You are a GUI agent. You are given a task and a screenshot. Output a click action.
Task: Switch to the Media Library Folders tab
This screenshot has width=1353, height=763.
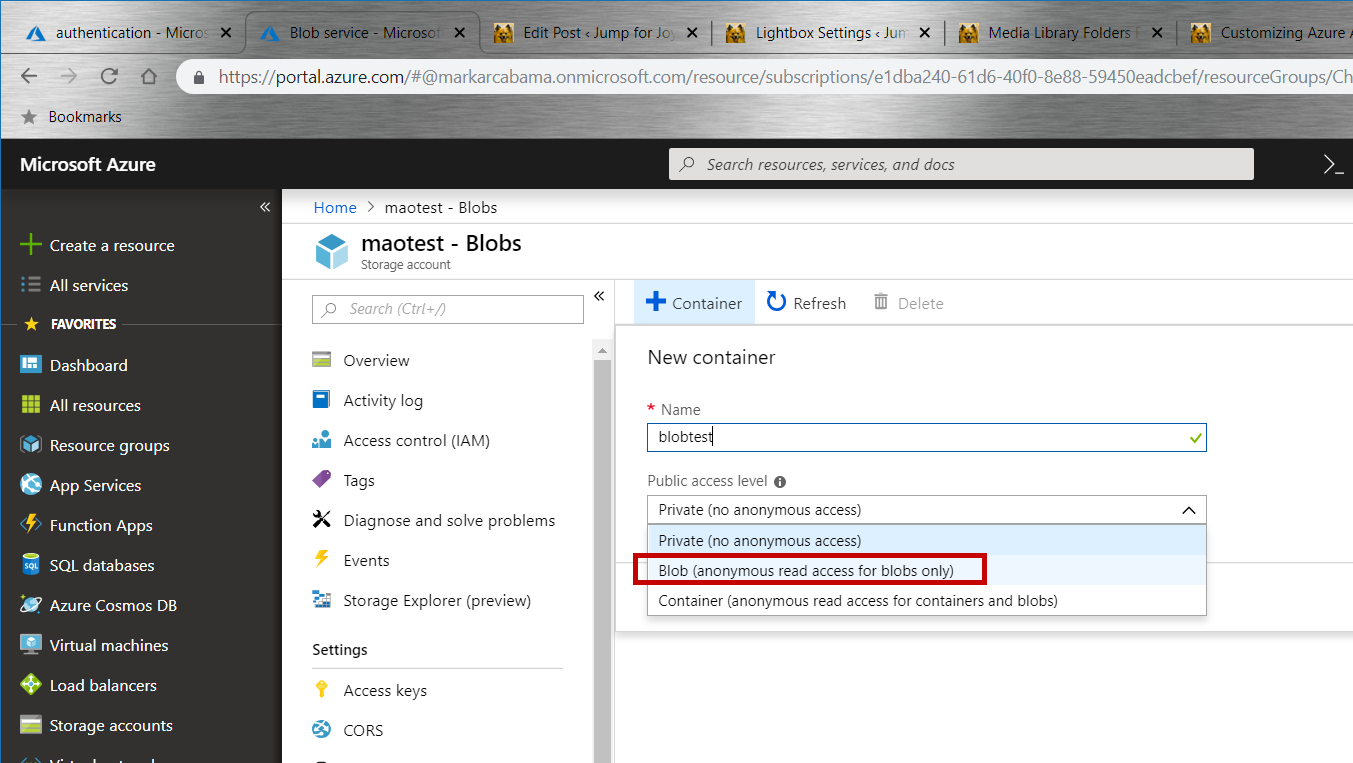pyautogui.click(x=1063, y=33)
